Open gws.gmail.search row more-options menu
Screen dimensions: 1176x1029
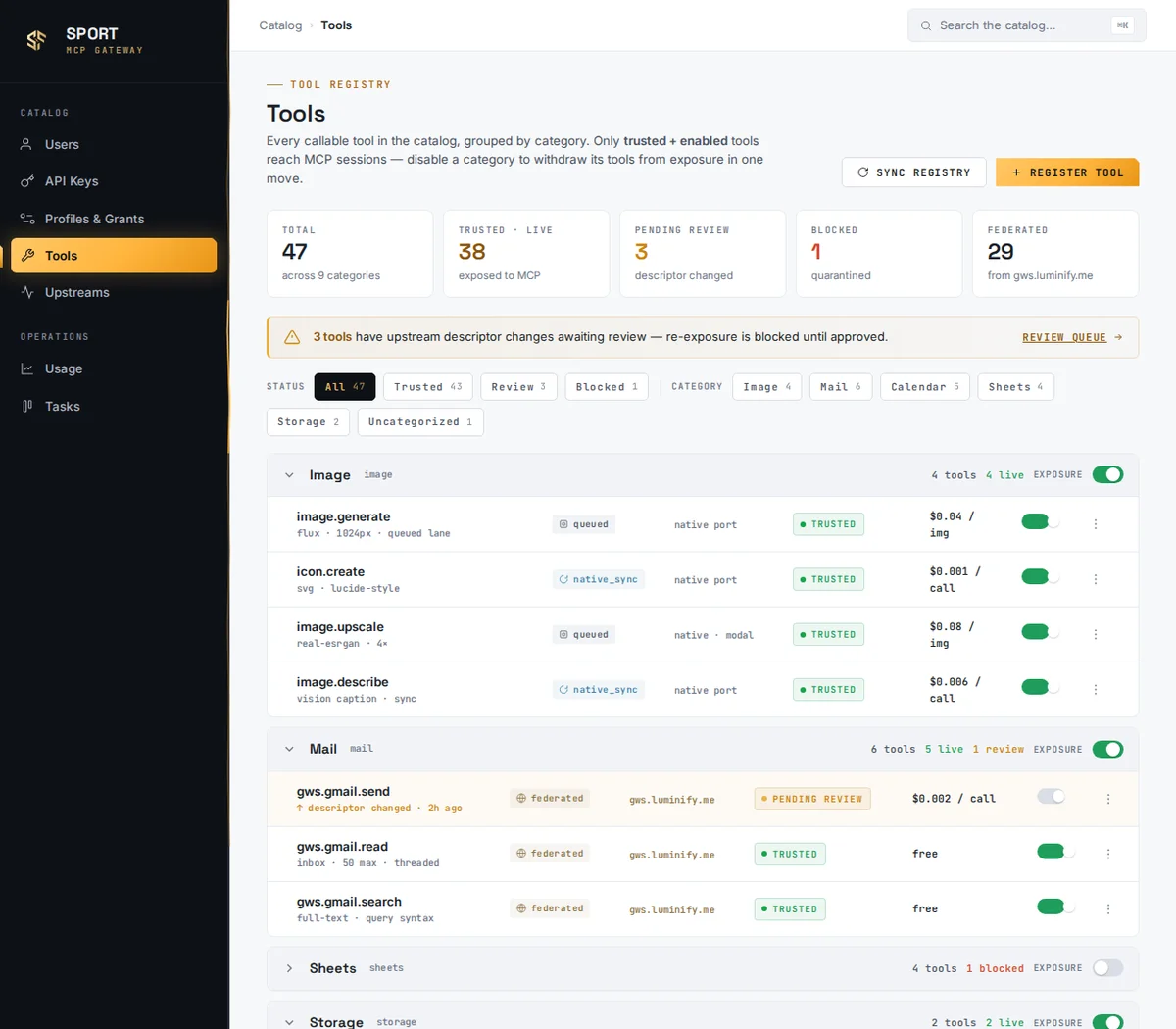[x=1108, y=908]
